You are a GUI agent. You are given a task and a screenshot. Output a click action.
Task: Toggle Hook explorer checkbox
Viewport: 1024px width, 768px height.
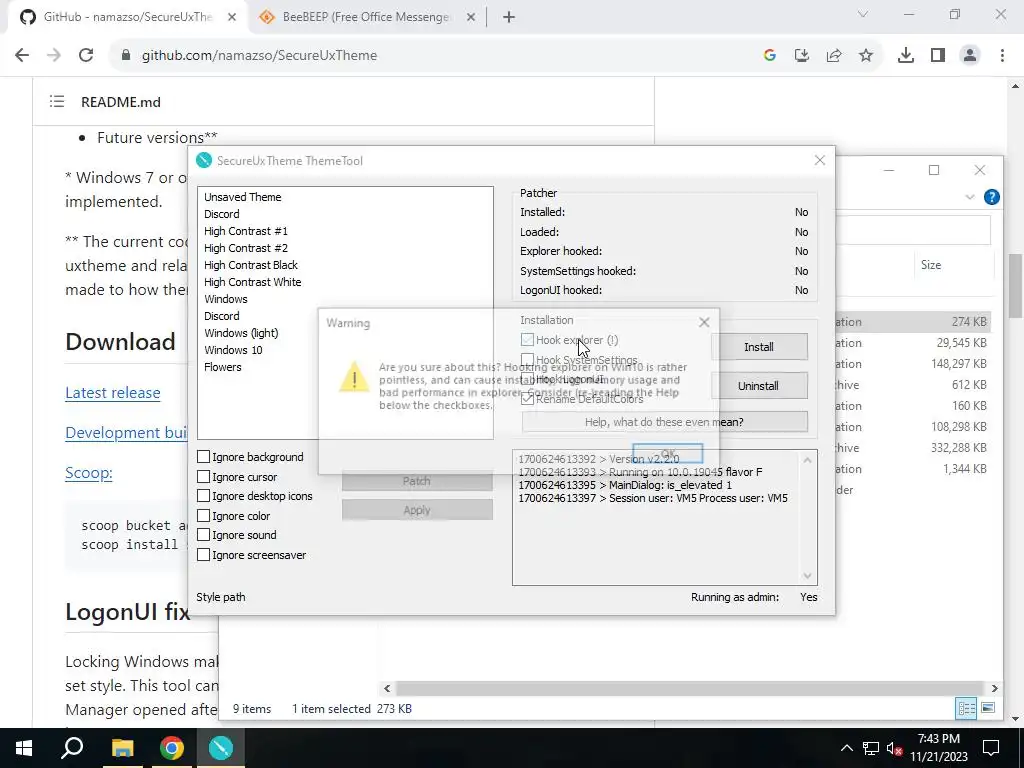528,340
